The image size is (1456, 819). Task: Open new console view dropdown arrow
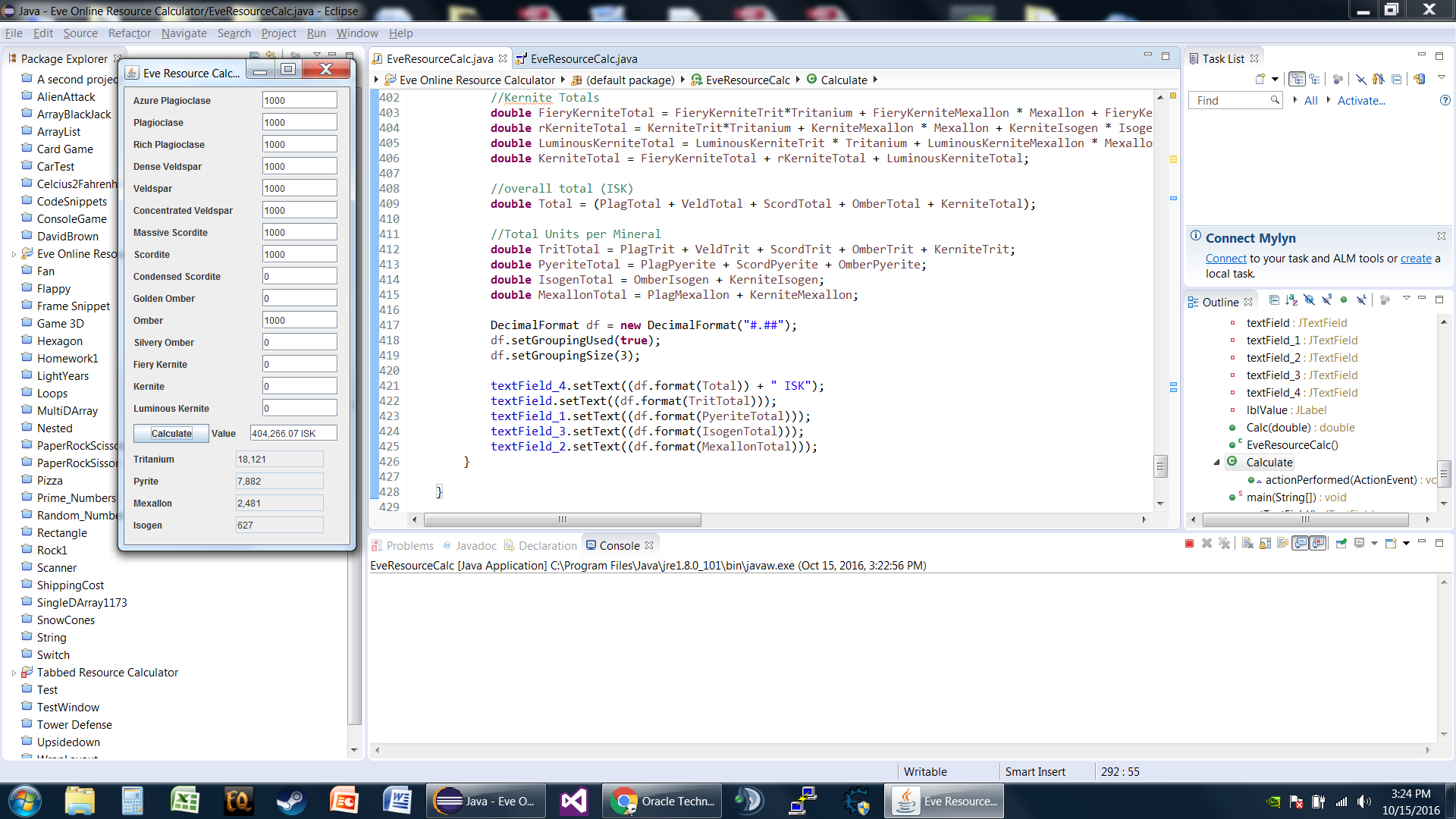[x=1406, y=544]
